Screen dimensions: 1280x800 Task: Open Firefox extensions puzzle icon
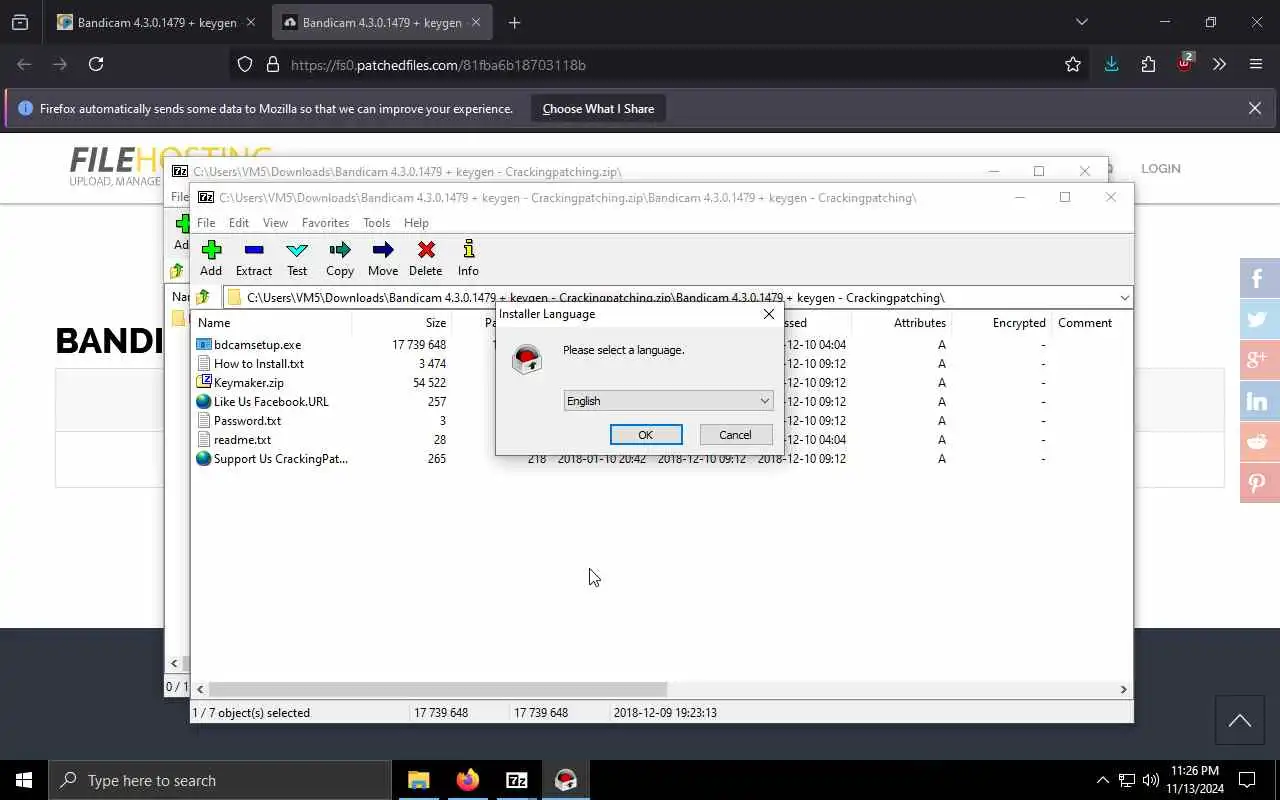click(x=1148, y=64)
